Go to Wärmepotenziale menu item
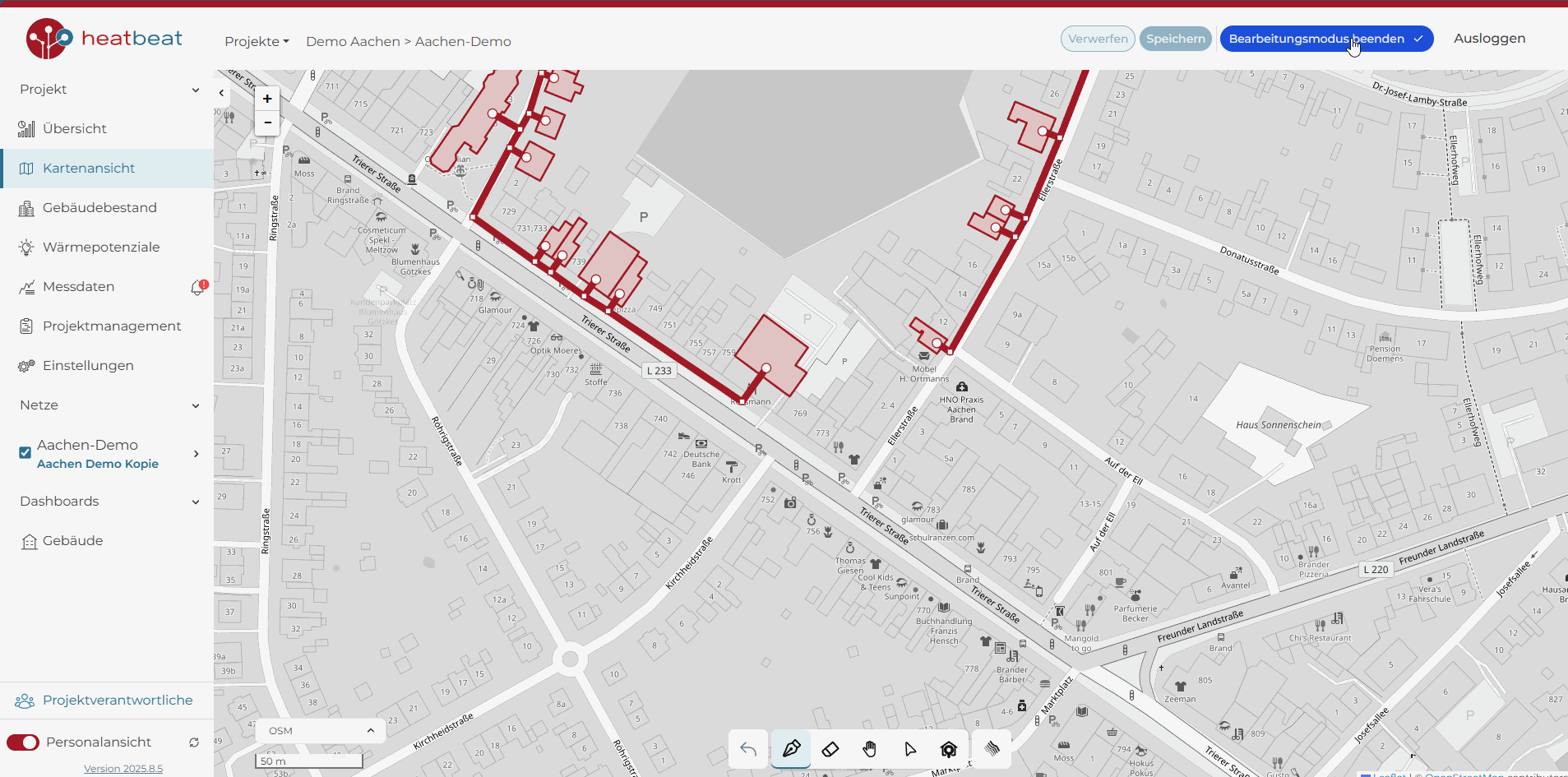 [x=101, y=247]
